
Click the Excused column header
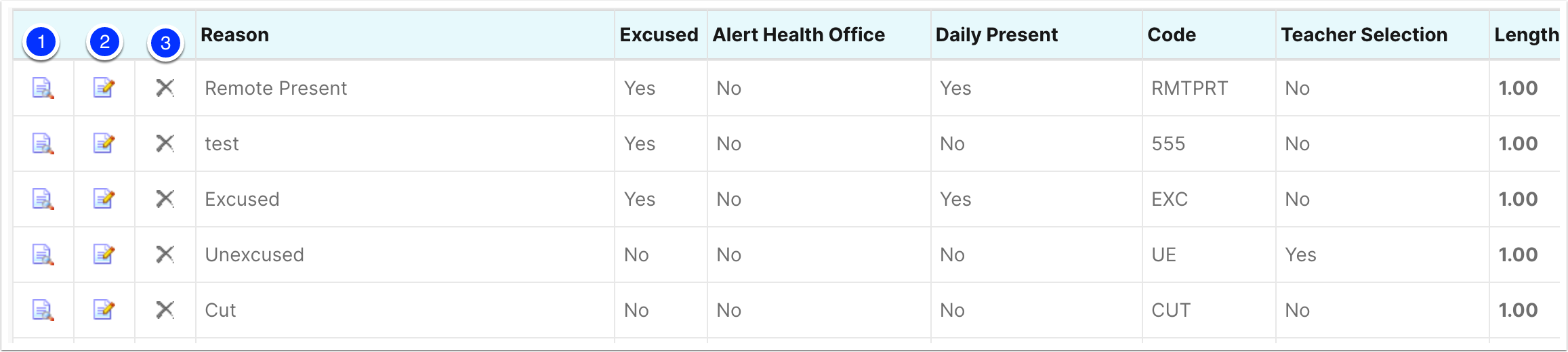tap(659, 35)
